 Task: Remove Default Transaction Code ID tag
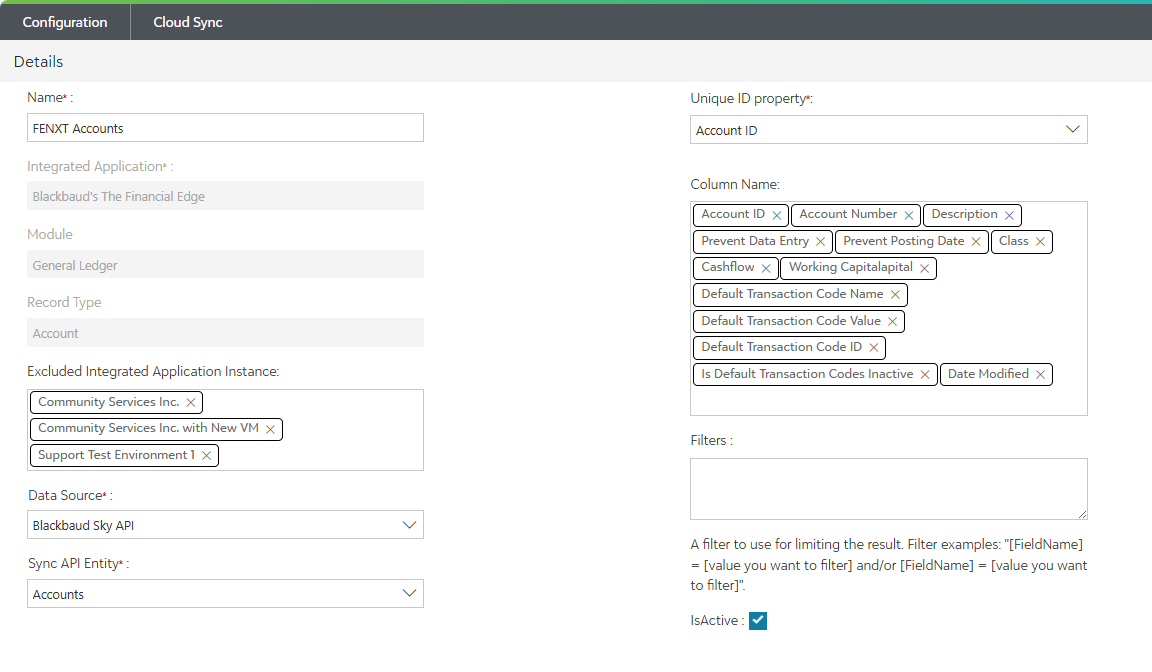coord(874,347)
